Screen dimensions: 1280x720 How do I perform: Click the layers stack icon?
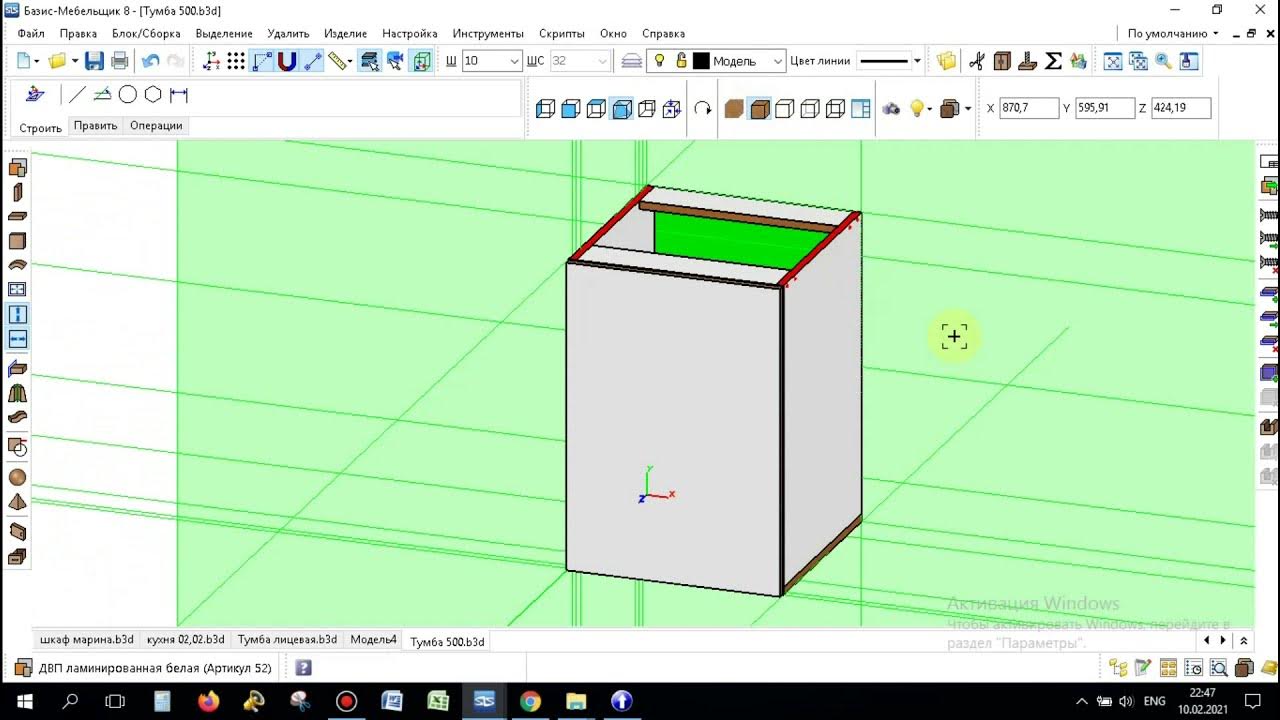pos(631,61)
